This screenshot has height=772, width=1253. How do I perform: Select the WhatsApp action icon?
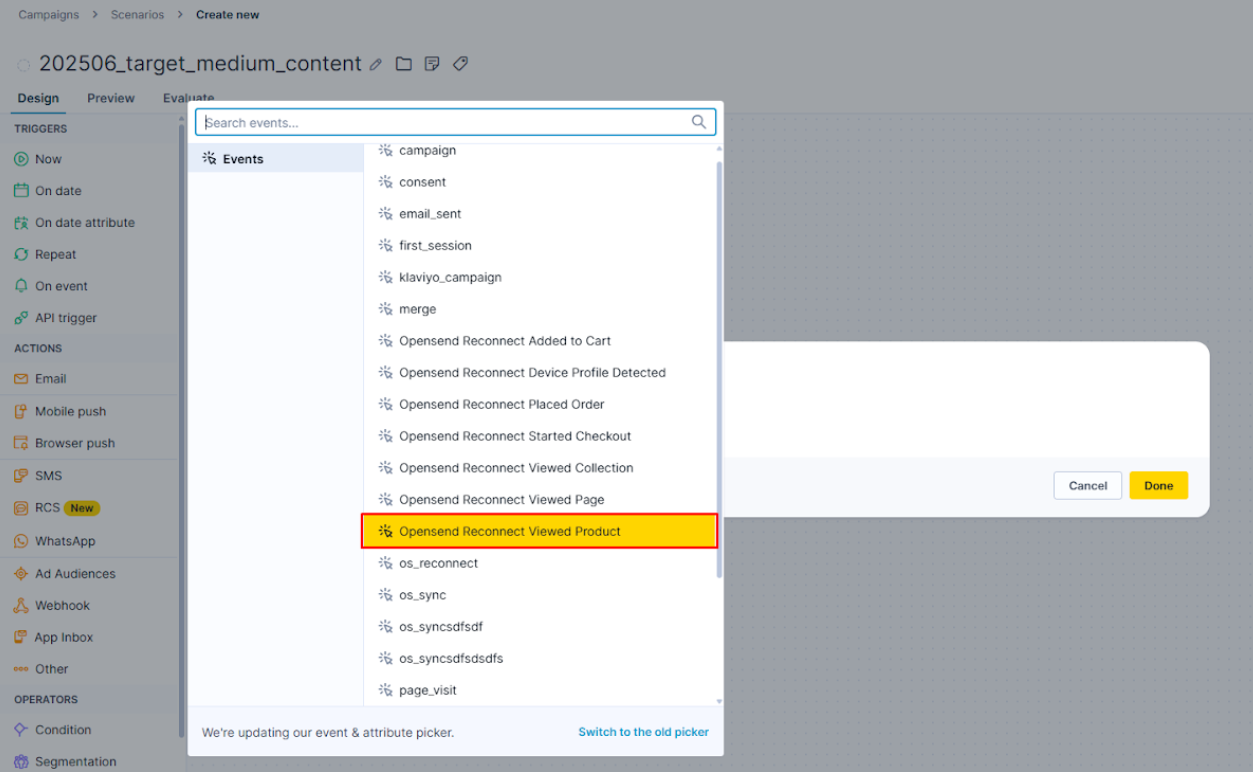20,541
